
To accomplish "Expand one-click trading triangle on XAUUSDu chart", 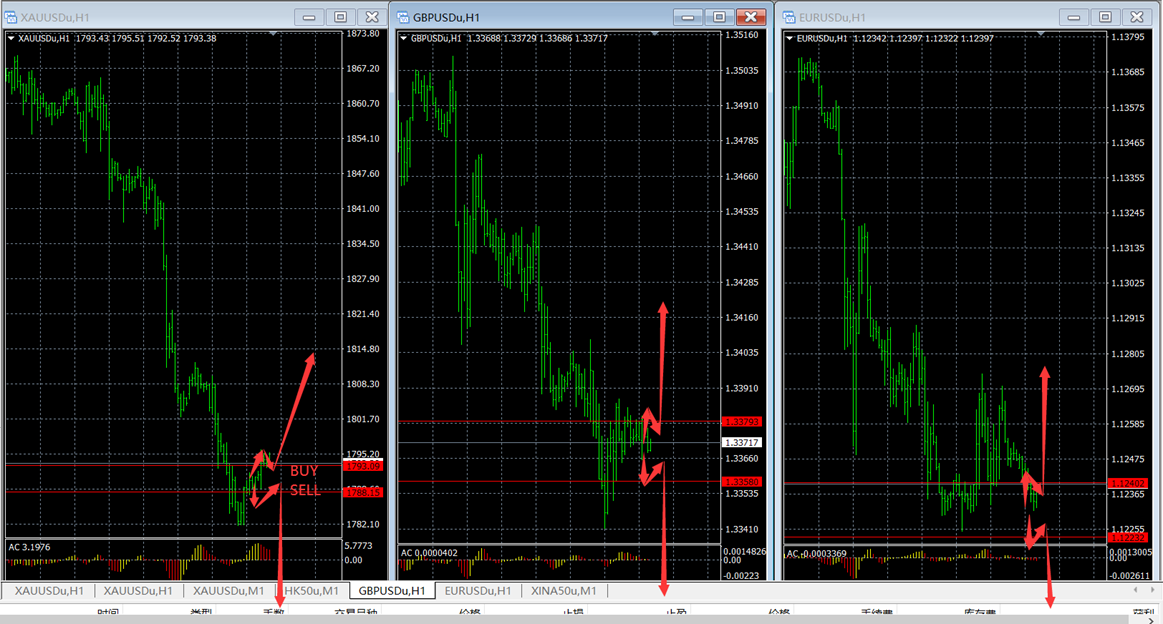I will click(11, 39).
